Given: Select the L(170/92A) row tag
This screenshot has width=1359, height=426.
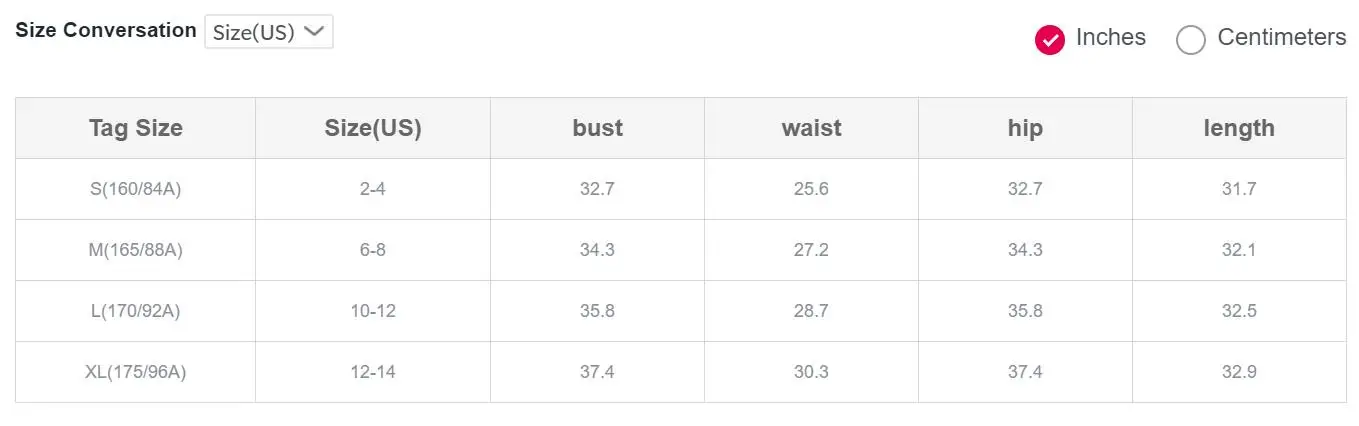Looking at the screenshot, I should 135,311.
